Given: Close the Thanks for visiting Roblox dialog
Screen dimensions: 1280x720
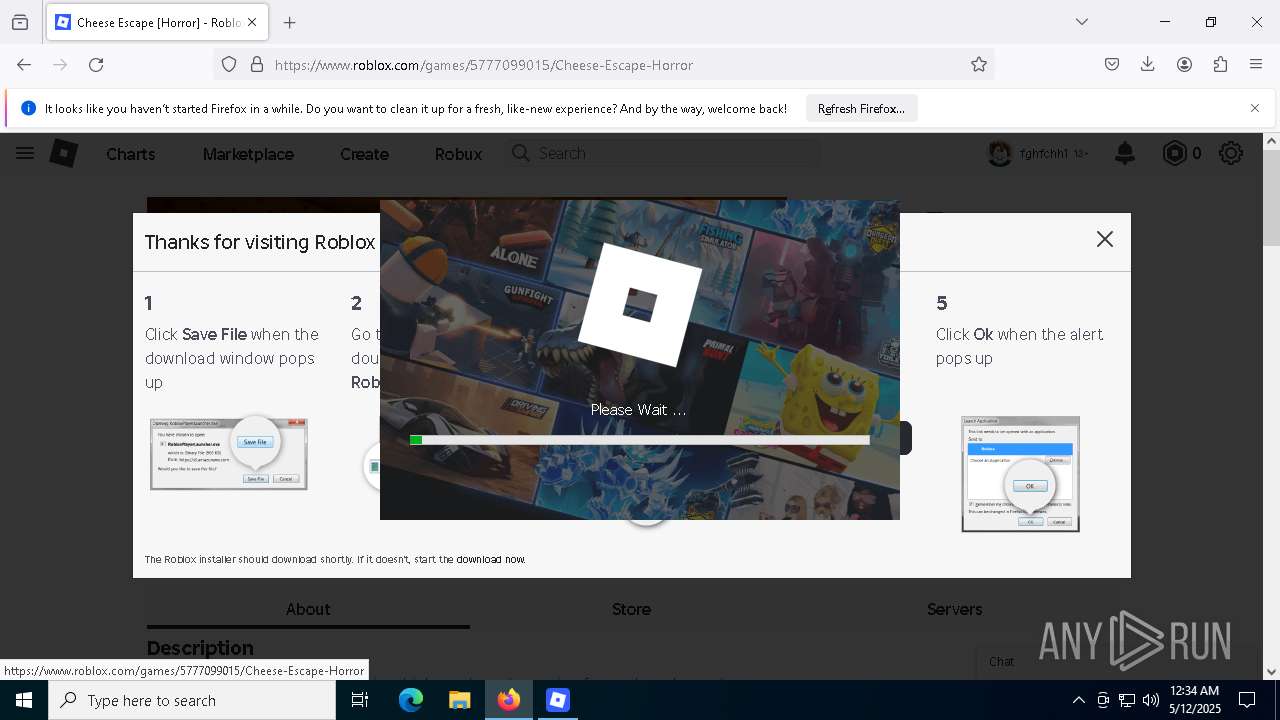Looking at the screenshot, I should (x=1104, y=239).
